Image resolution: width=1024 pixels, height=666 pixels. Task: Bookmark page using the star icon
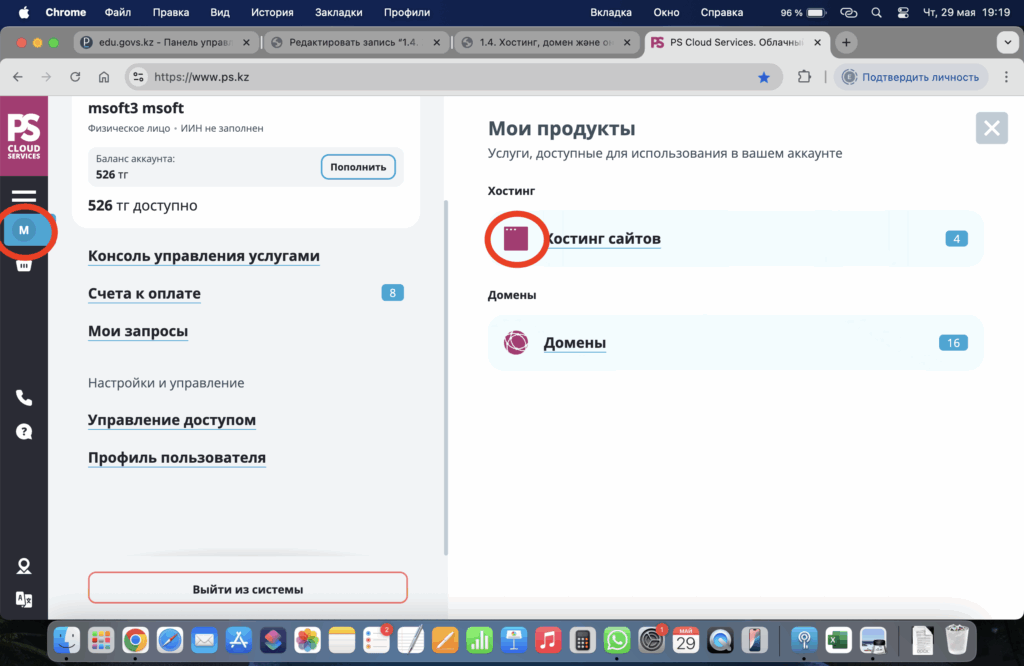click(x=764, y=77)
